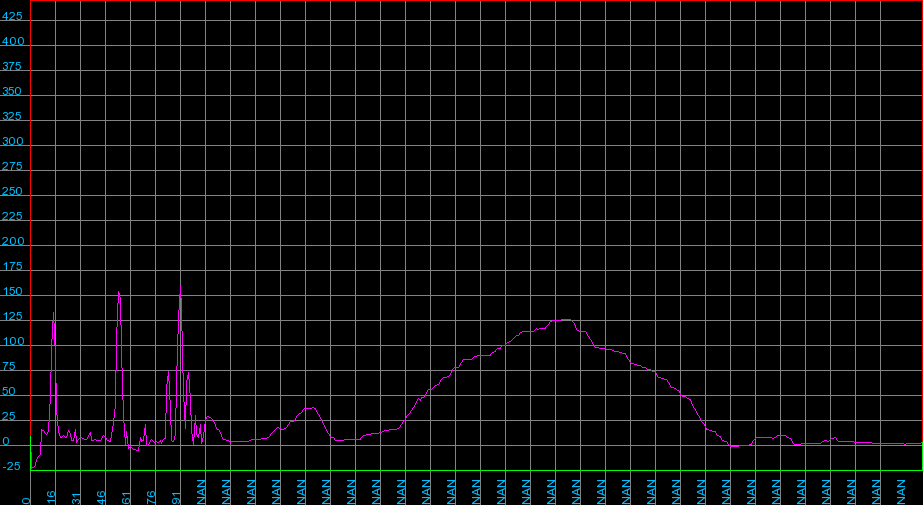Select the 400 Y-axis tick label
This screenshot has height=505, width=923.
pyautogui.click(x=12, y=42)
